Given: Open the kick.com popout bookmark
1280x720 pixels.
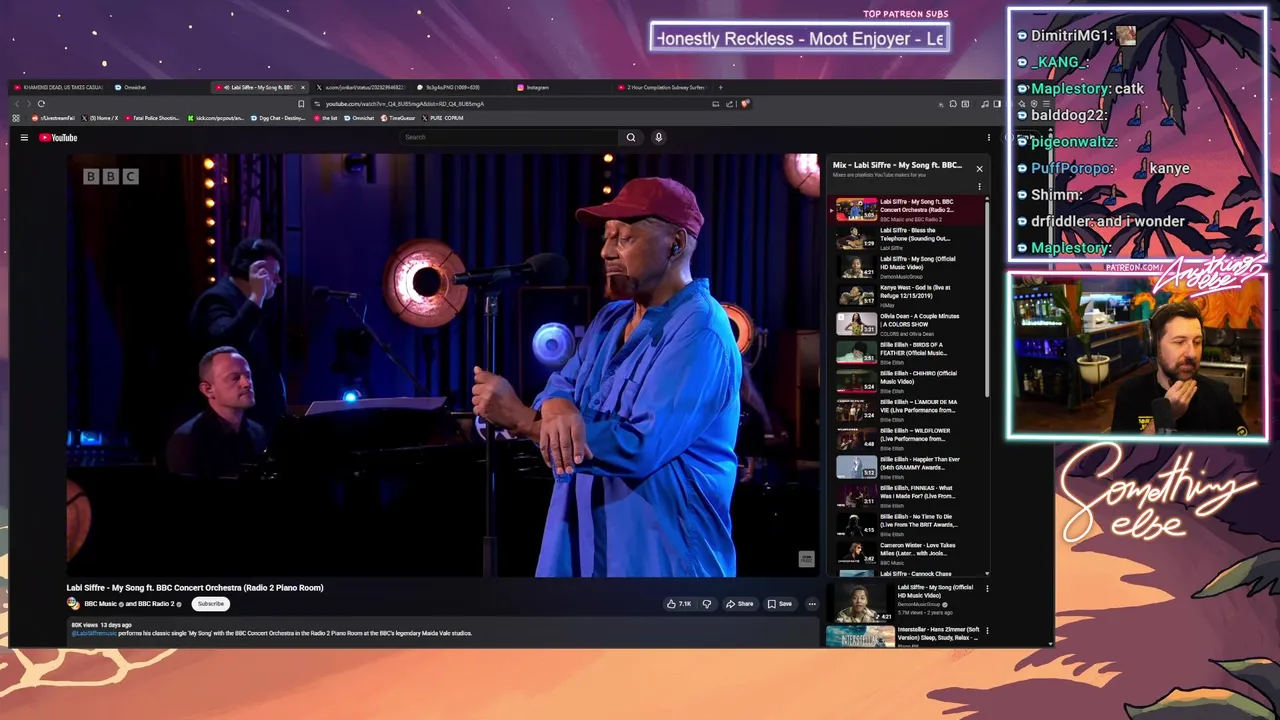Looking at the screenshot, I should (x=215, y=118).
